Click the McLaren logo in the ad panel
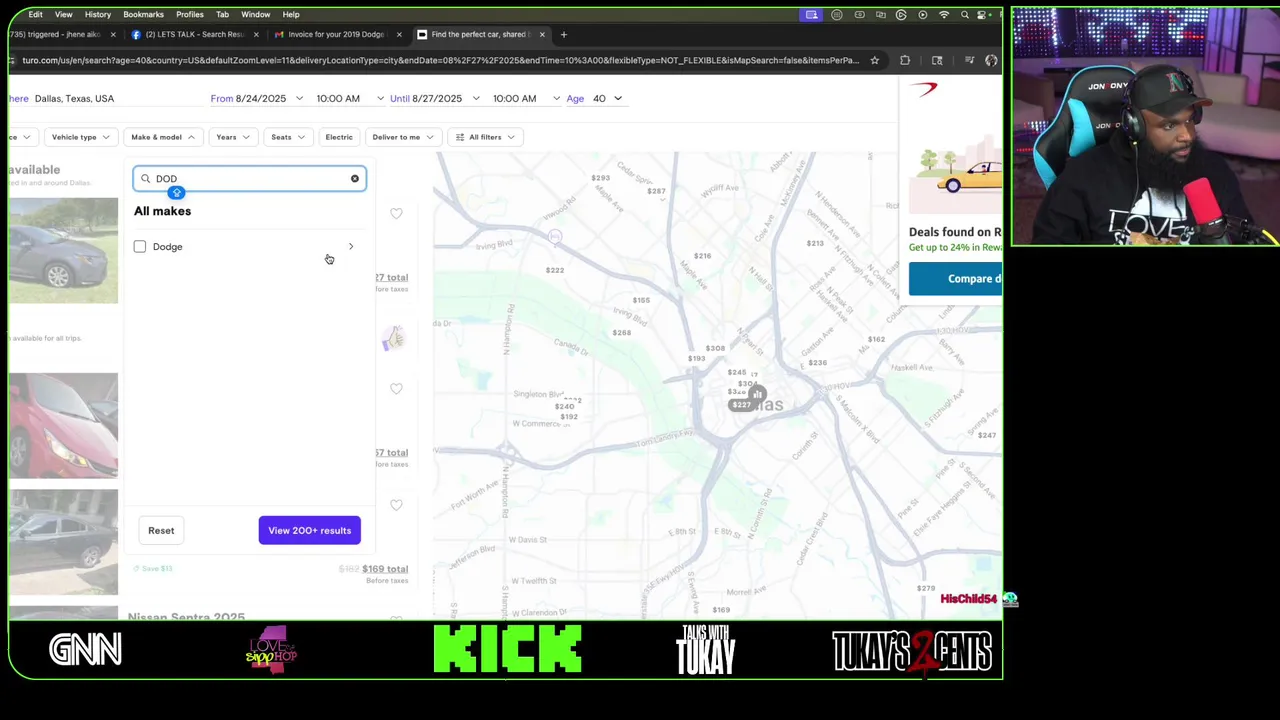Viewport: 1280px width, 720px height. click(925, 89)
